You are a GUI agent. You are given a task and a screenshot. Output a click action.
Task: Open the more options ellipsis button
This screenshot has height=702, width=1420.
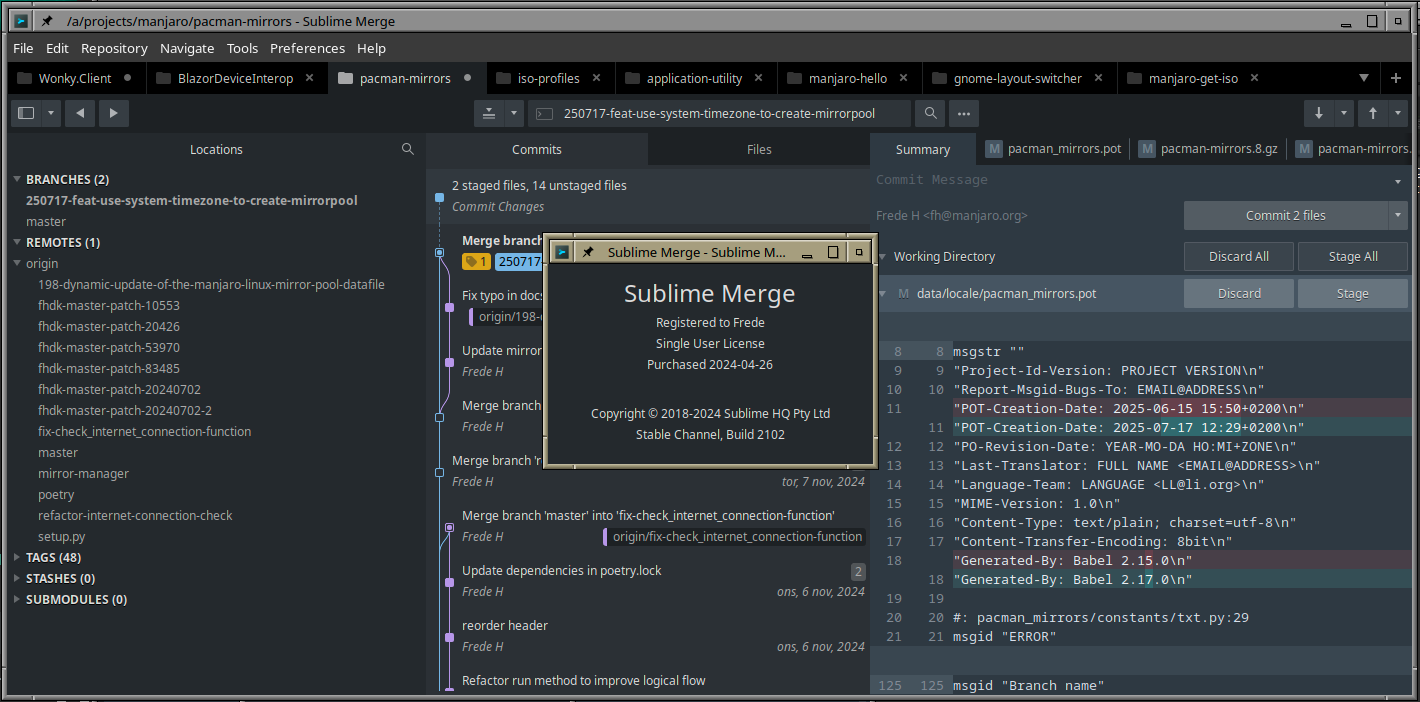pyautogui.click(x=963, y=113)
